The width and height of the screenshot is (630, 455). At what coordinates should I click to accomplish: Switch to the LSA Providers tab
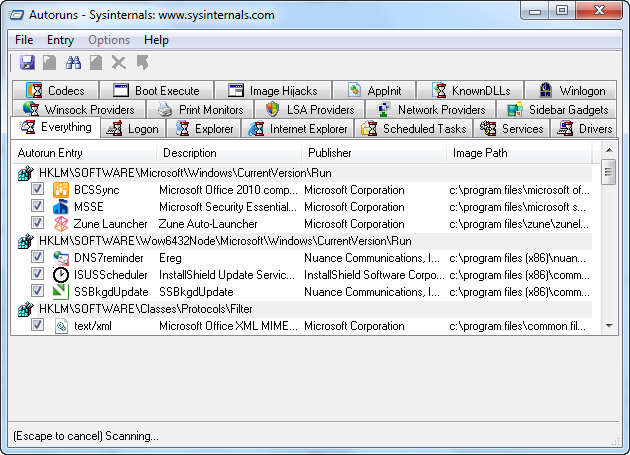309,109
